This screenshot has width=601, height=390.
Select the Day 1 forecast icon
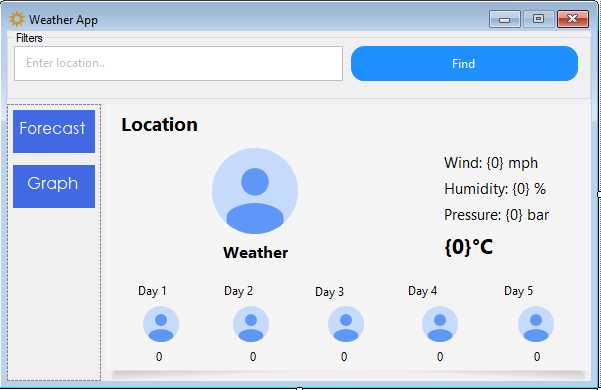[161, 324]
